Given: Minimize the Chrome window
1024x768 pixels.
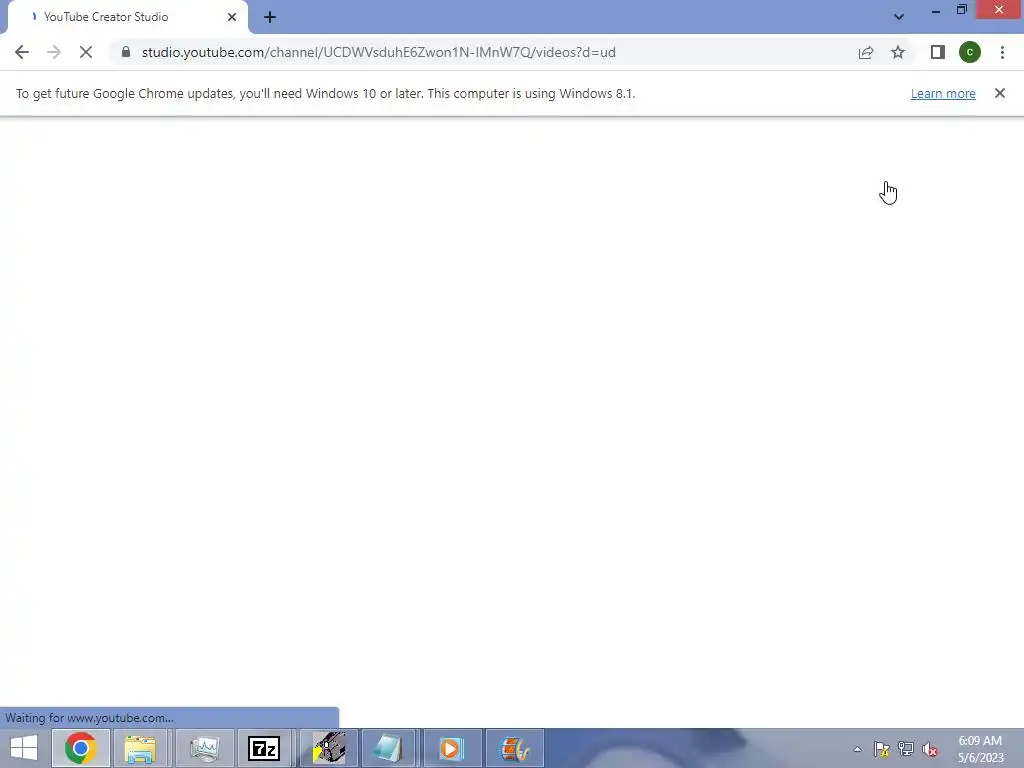Looking at the screenshot, I should pos(936,10).
